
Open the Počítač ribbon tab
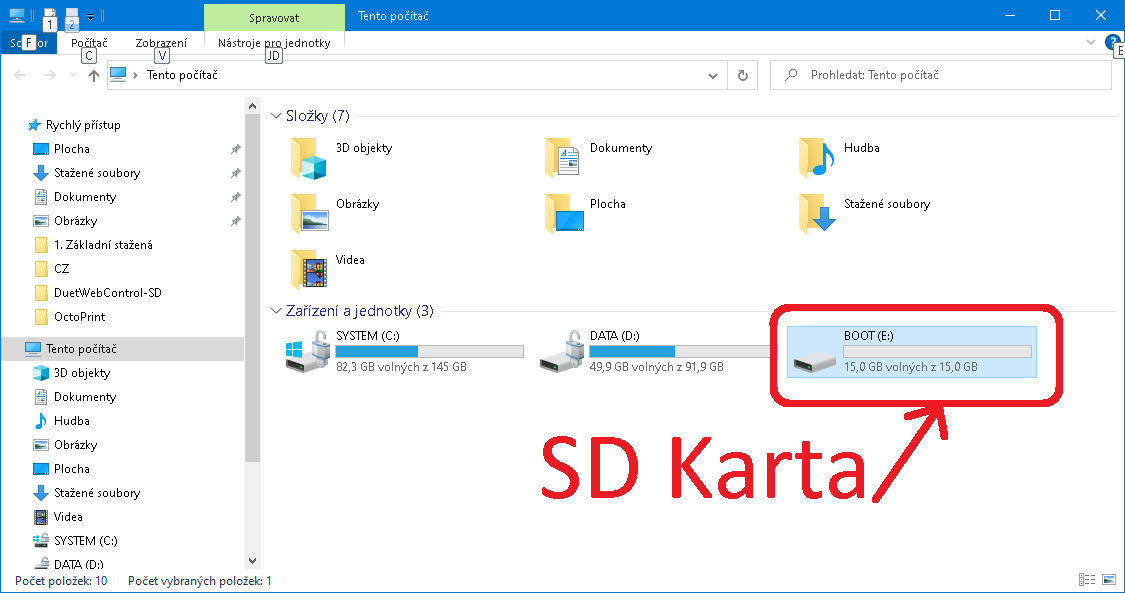coord(90,43)
